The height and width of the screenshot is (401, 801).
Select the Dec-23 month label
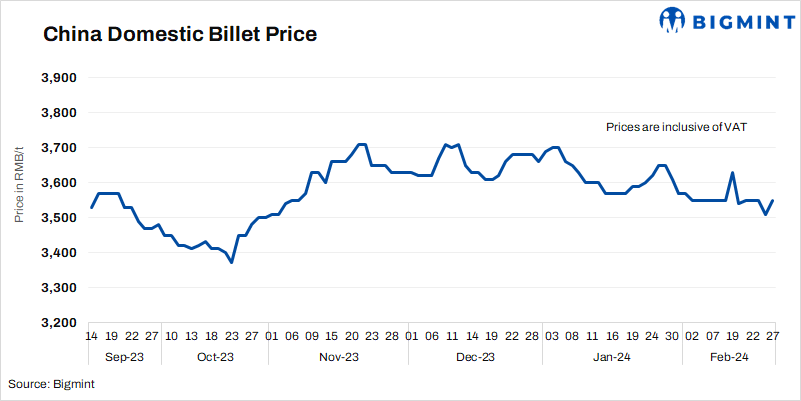pos(475,357)
